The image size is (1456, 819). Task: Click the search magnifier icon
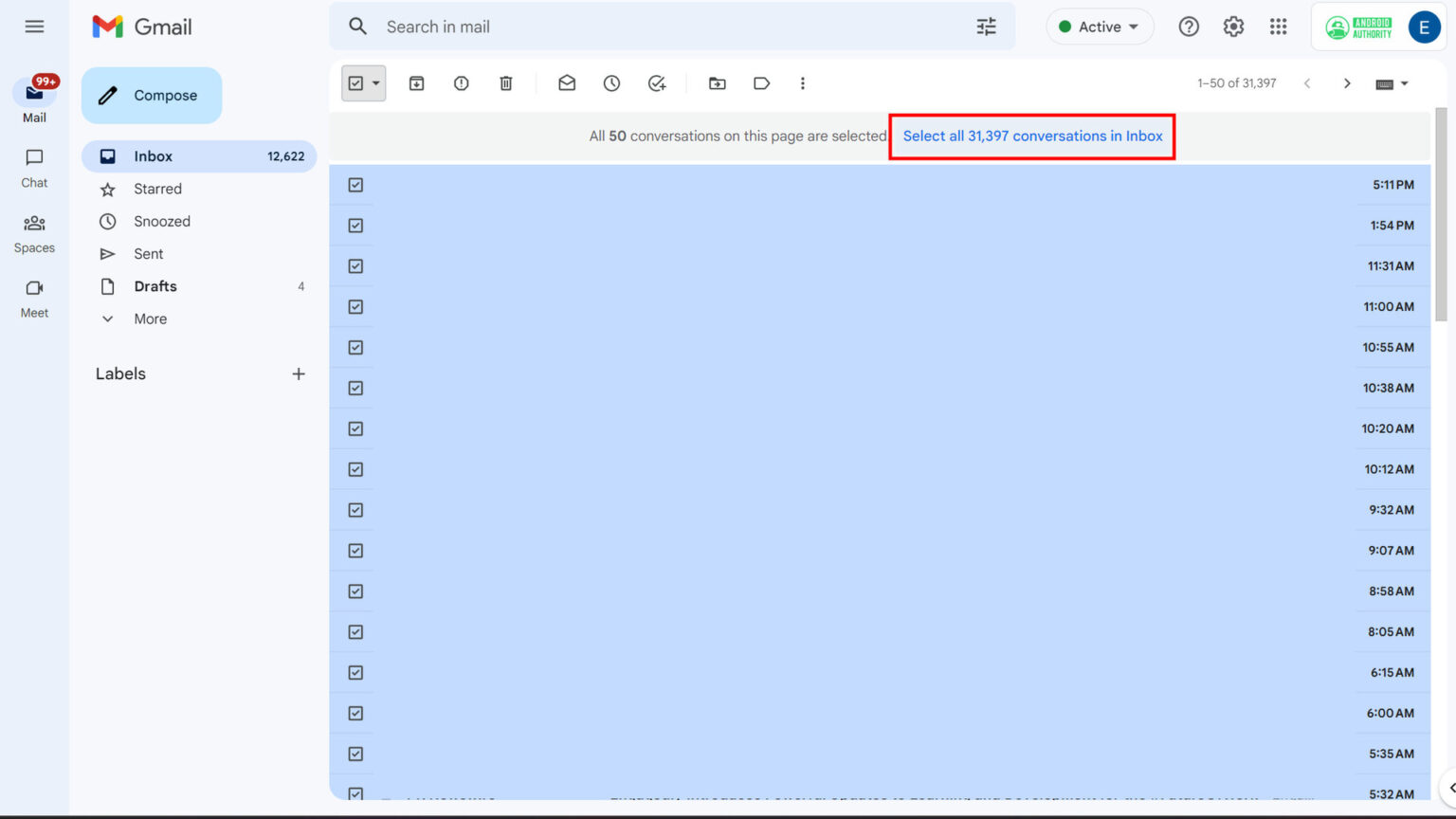357,27
